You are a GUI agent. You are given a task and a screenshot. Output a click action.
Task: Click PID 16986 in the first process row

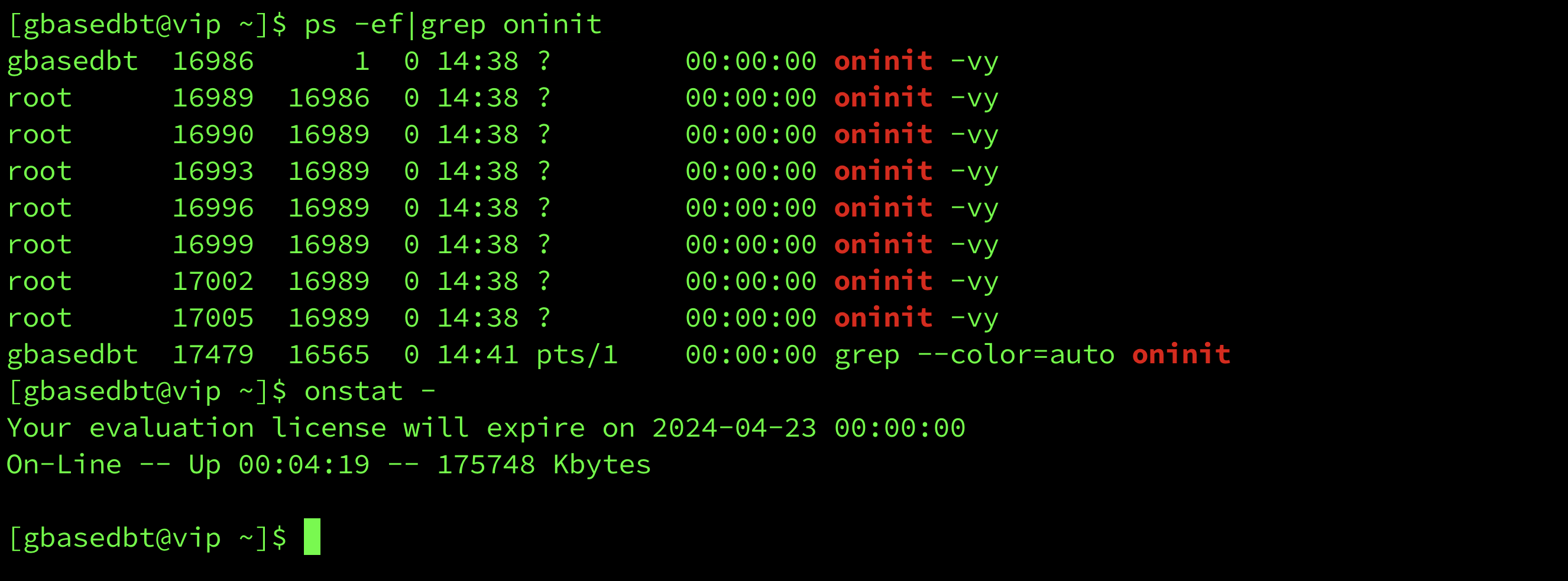click(x=213, y=62)
